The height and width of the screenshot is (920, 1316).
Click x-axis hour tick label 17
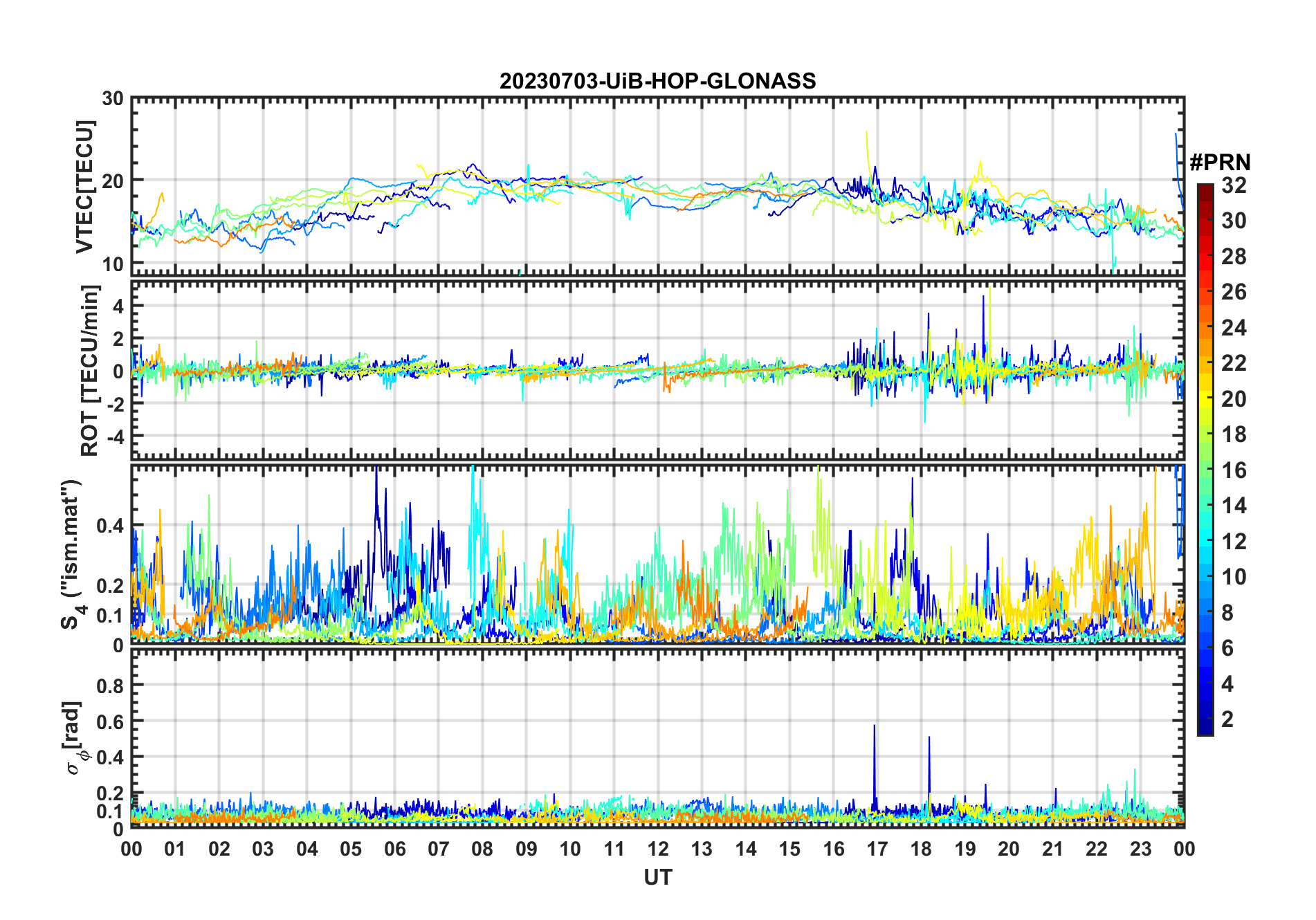click(877, 849)
